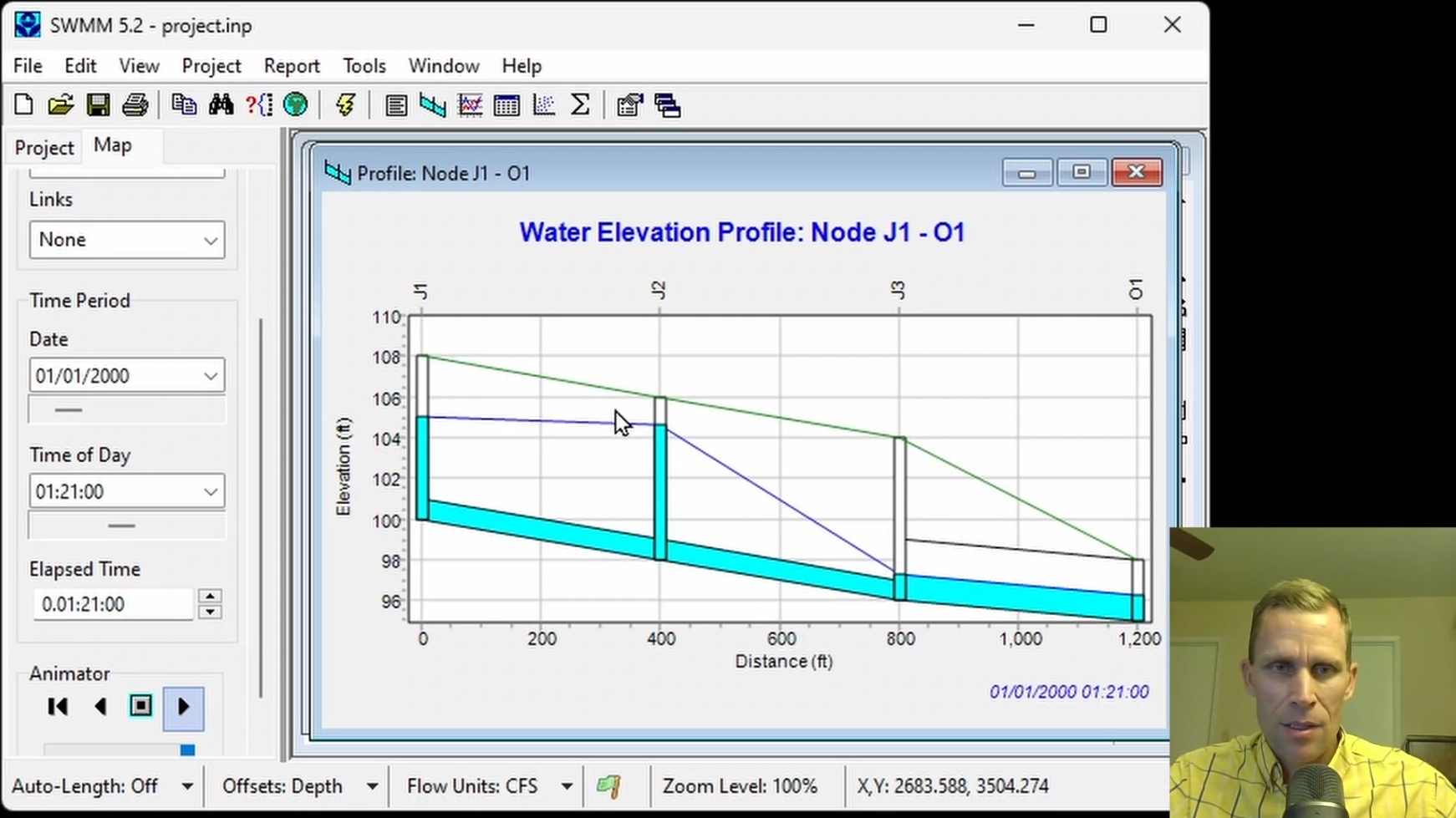The height and width of the screenshot is (818, 1456).
Task: Click the Copy to clipboard icon
Action: 184,105
